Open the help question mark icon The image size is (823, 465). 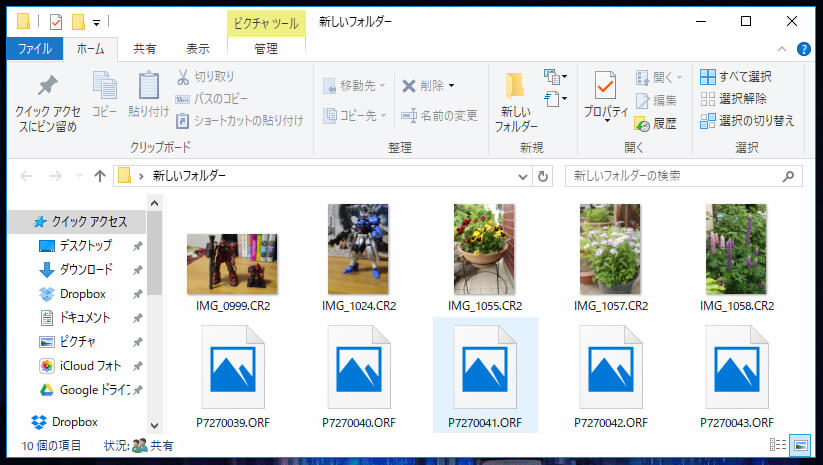804,49
